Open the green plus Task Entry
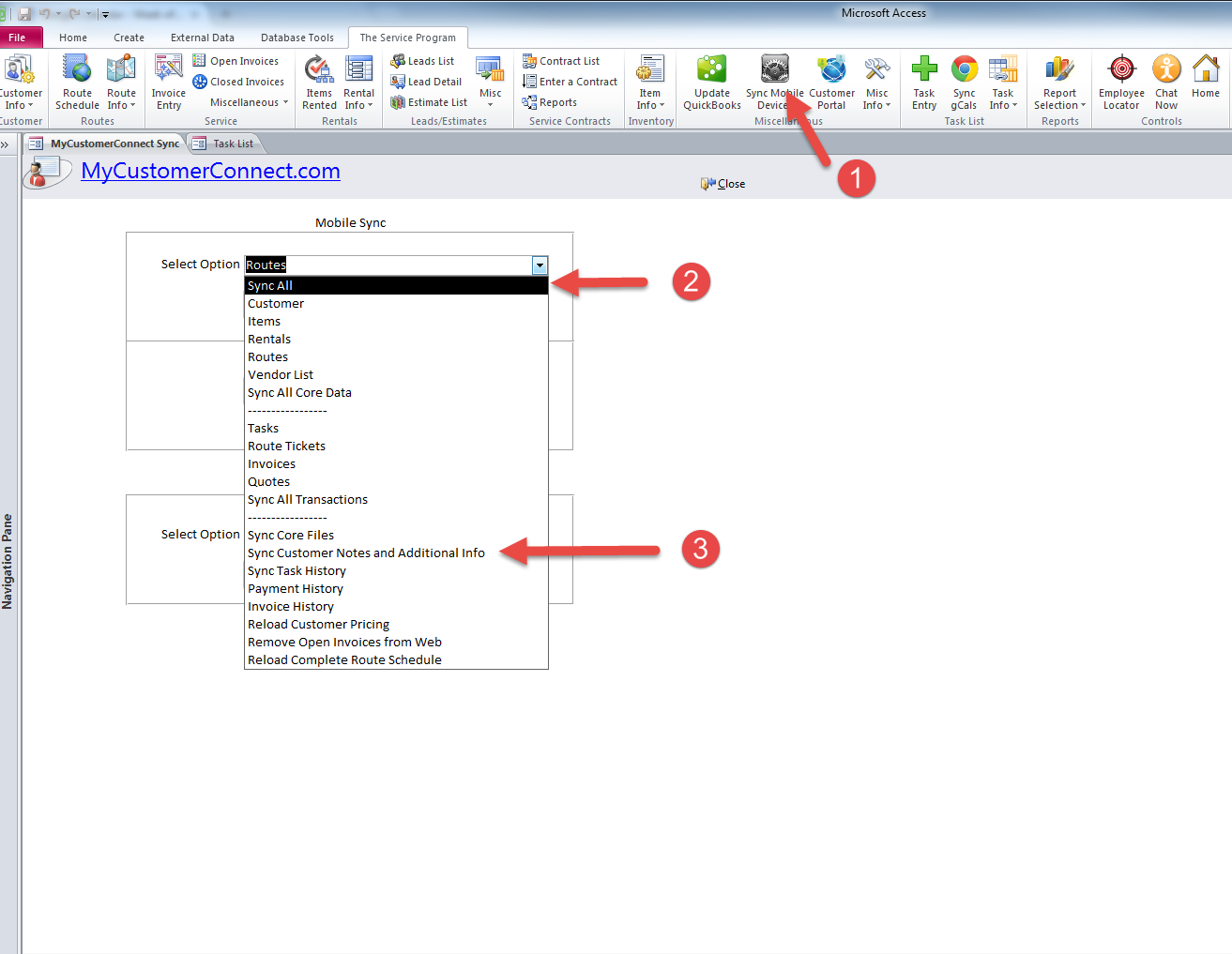The width and height of the screenshot is (1232, 954). point(924,82)
